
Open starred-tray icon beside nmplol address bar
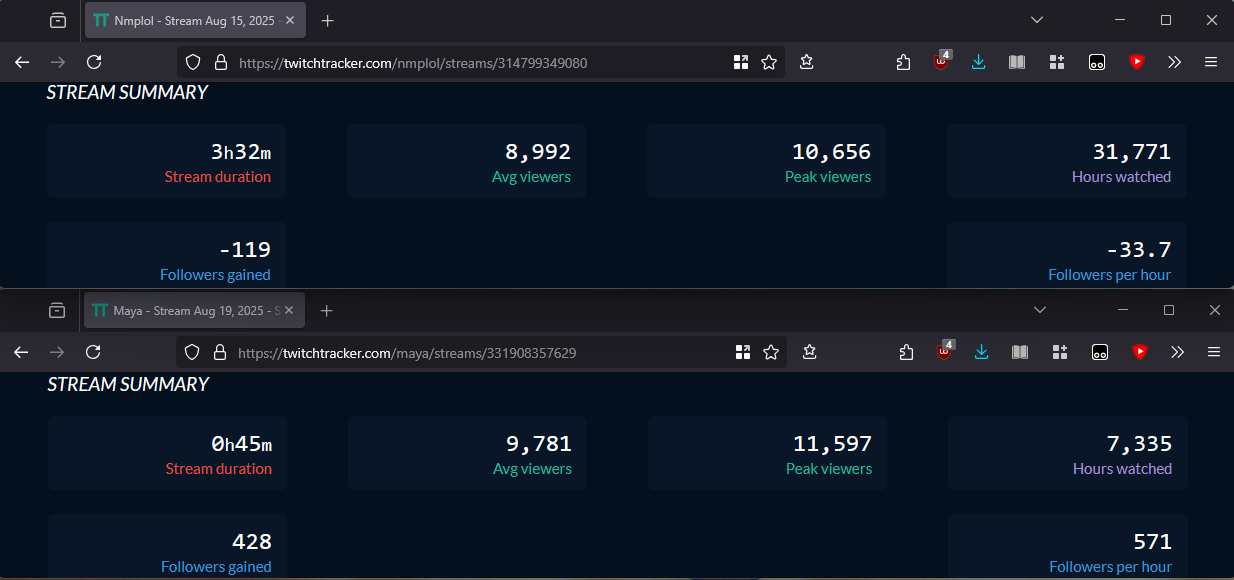(x=807, y=62)
